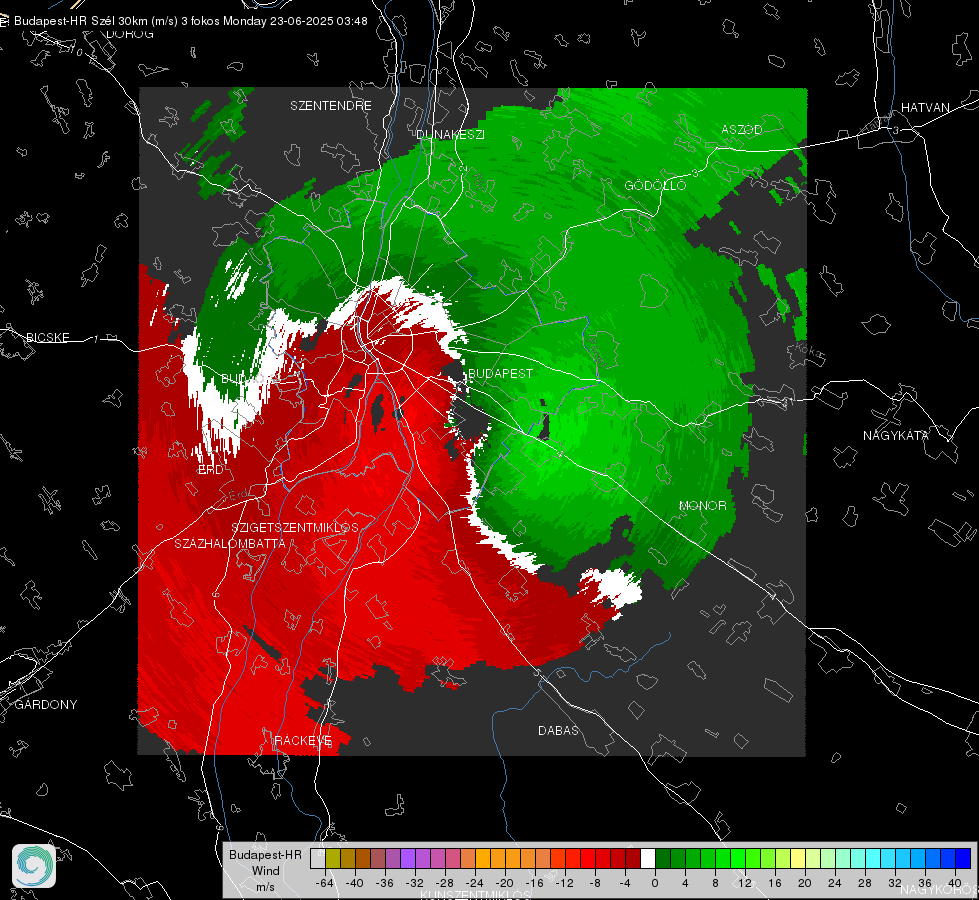Image resolution: width=979 pixels, height=900 pixels.
Task: Click the GÖDÖLLO town label
Action: click(655, 185)
